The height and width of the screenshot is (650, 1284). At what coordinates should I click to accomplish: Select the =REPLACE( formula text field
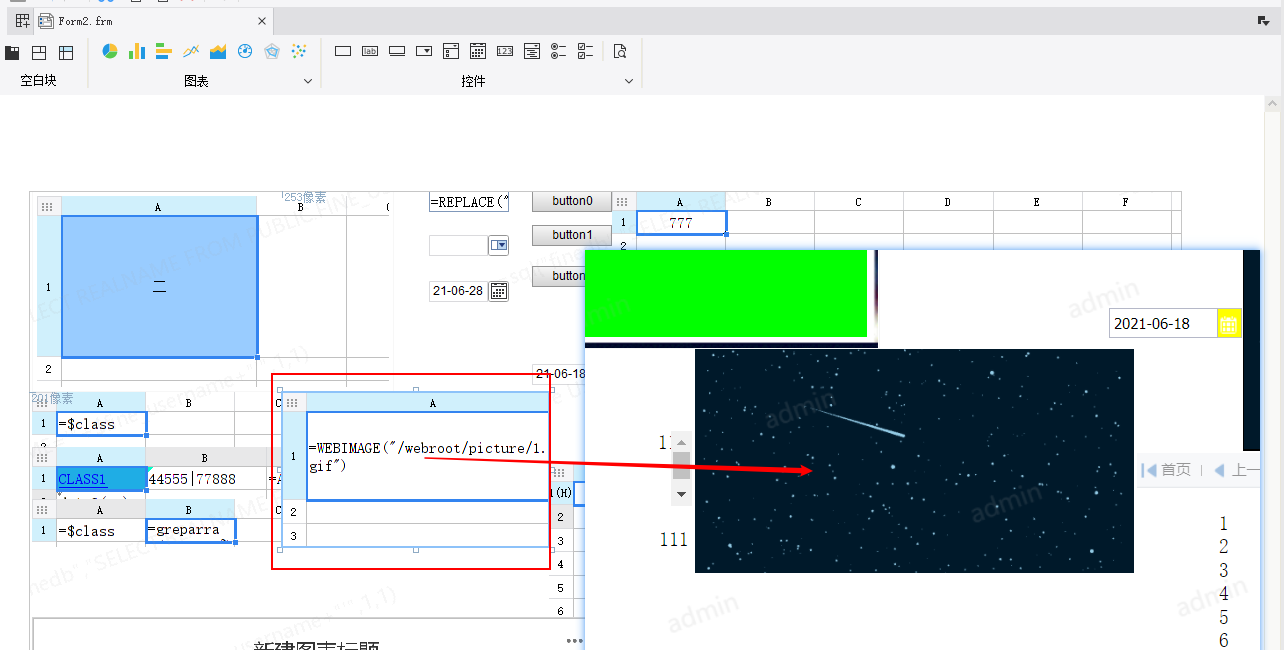pos(469,202)
